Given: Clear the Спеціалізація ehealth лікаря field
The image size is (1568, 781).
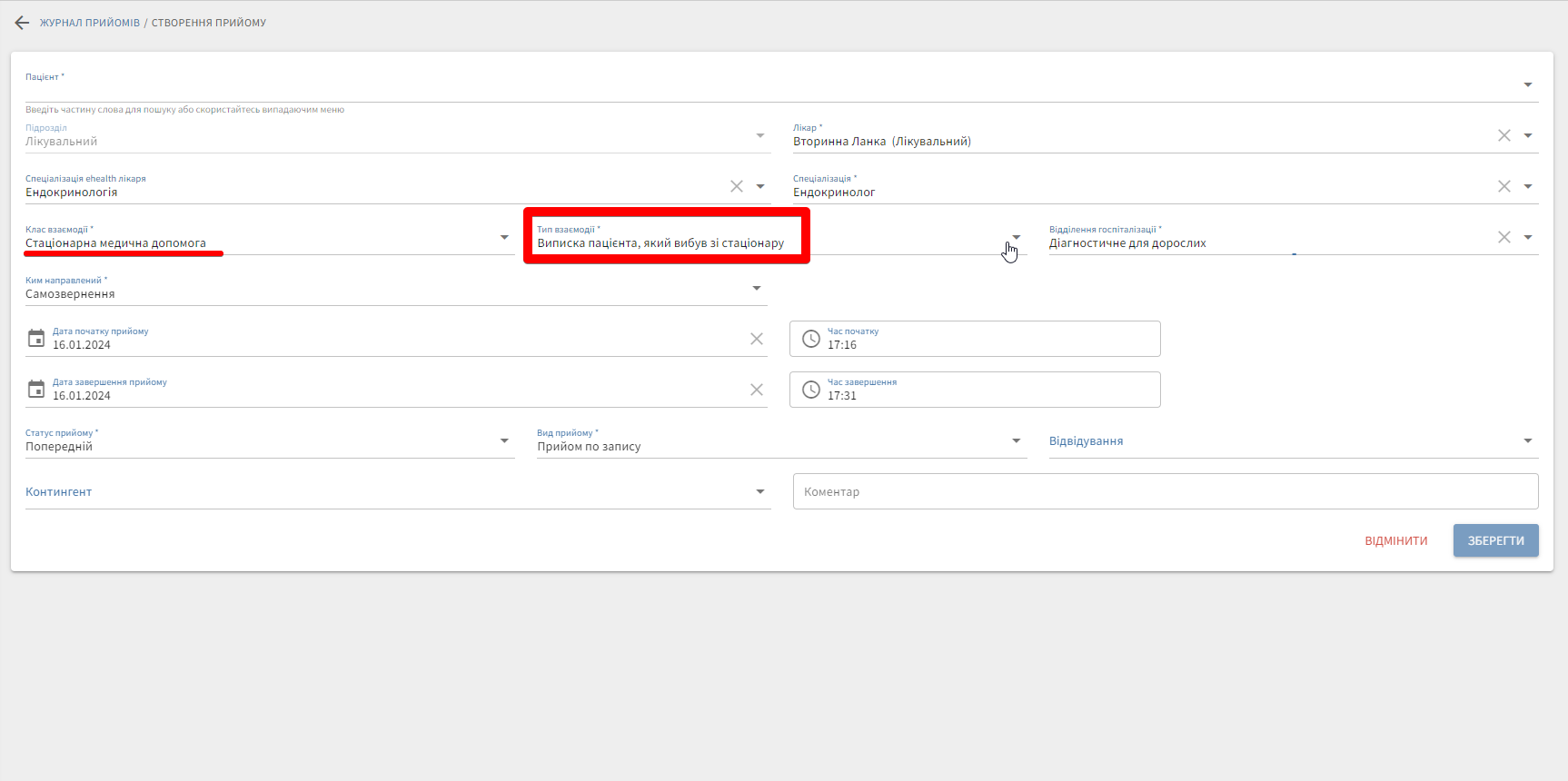Looking at the screenshot, I should pyautogui.click(x=737, y=186).
